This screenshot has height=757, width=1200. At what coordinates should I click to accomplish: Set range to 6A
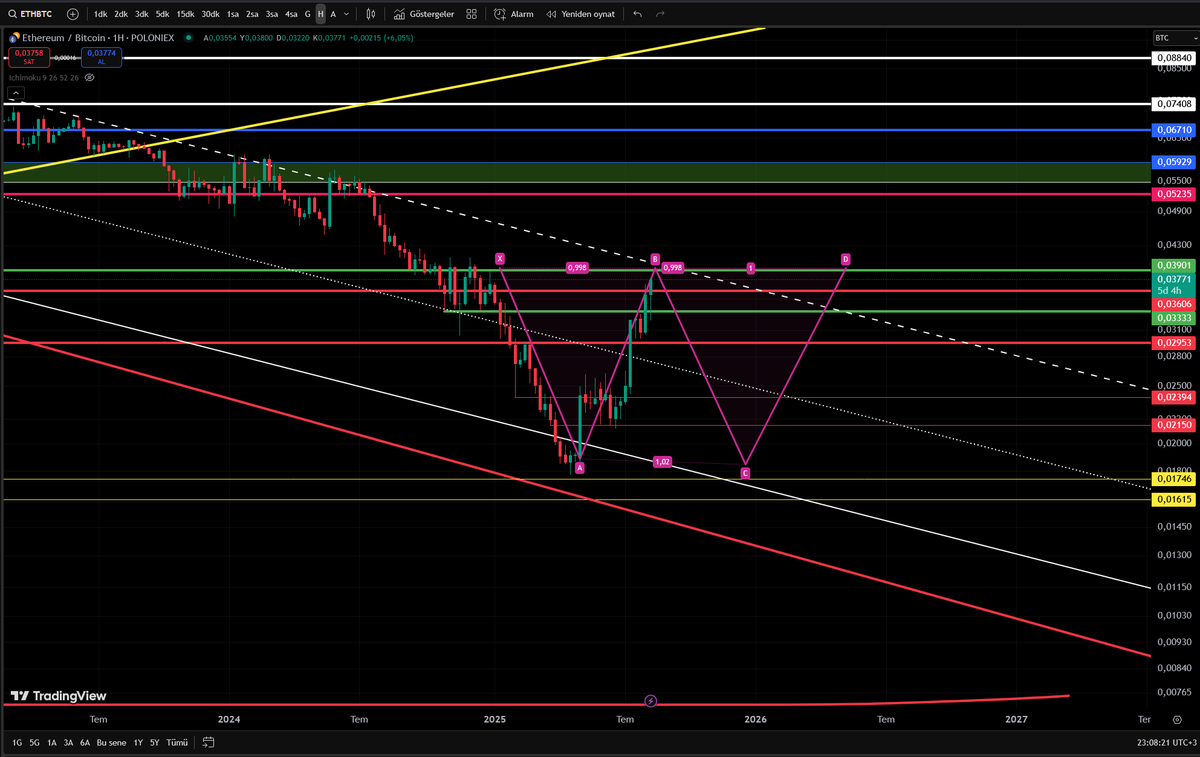tap(85, 743)
